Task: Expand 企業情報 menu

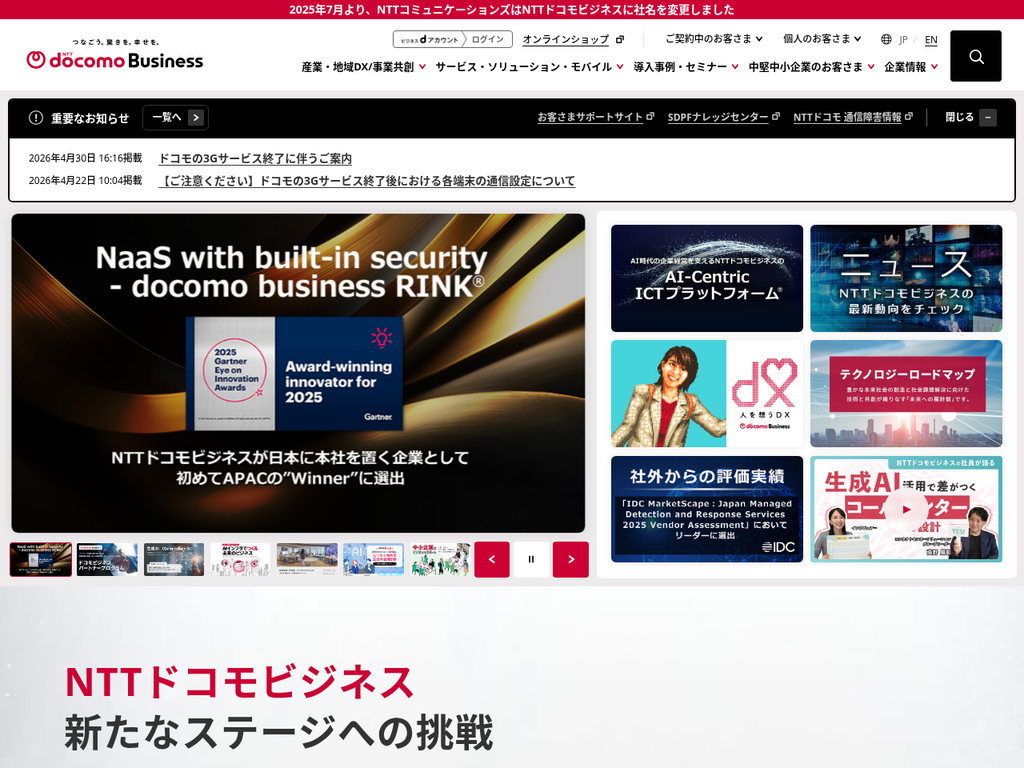Action: pos(911,67)
